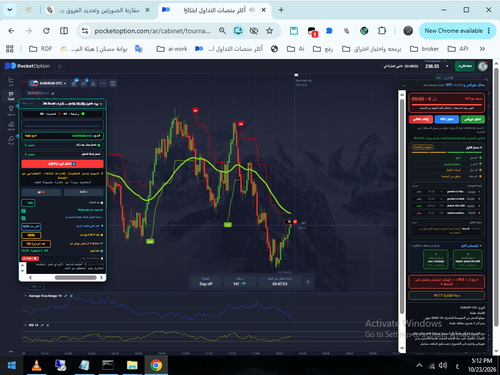Open VLC from the taskbar
The image size is (500, 375).
click(36, 366)
